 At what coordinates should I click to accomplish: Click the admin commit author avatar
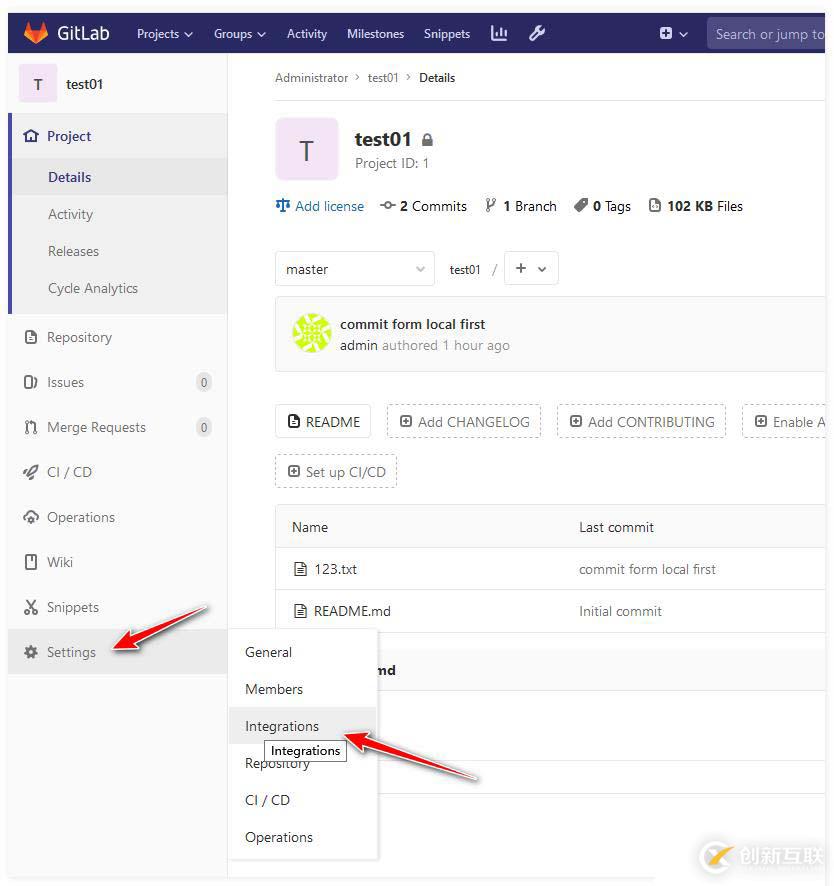tap(311, 333)
